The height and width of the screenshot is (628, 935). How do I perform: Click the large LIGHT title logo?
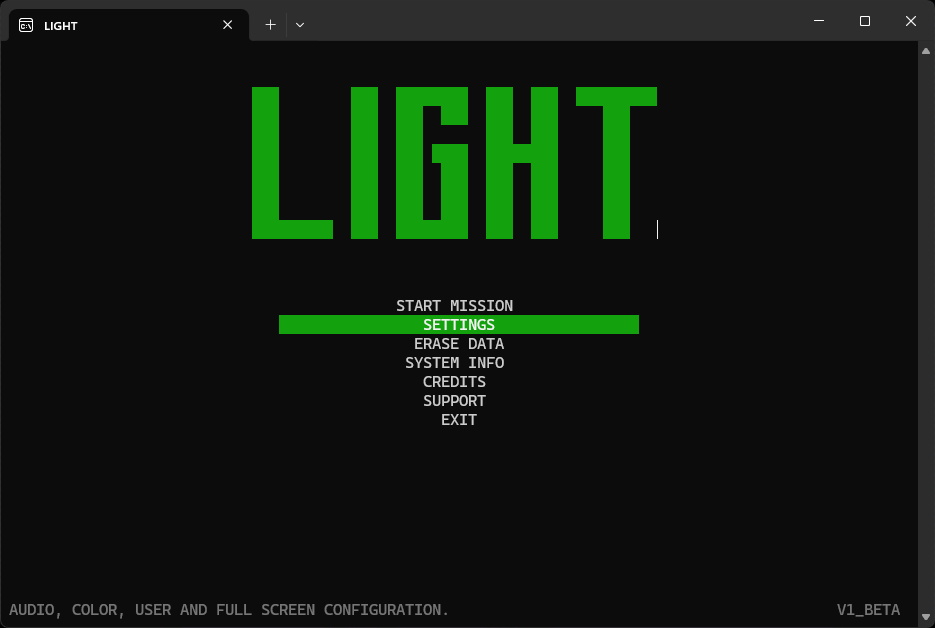pyautogui.click(x=454, y=163)
